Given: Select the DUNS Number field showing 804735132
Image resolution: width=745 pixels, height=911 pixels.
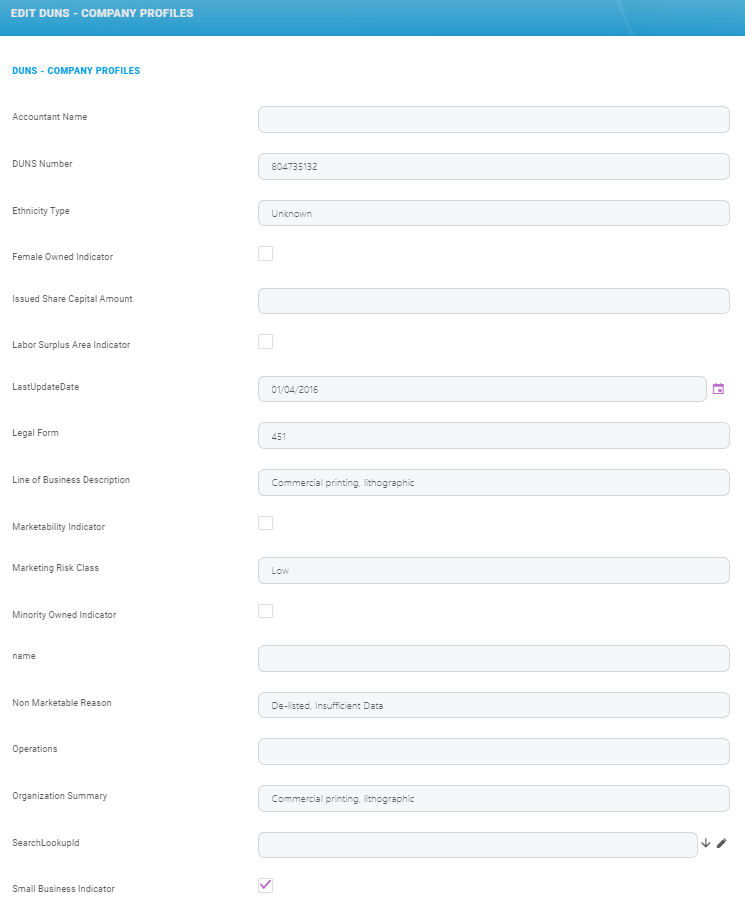Looking at the screenshot, I should pos(493,166).
